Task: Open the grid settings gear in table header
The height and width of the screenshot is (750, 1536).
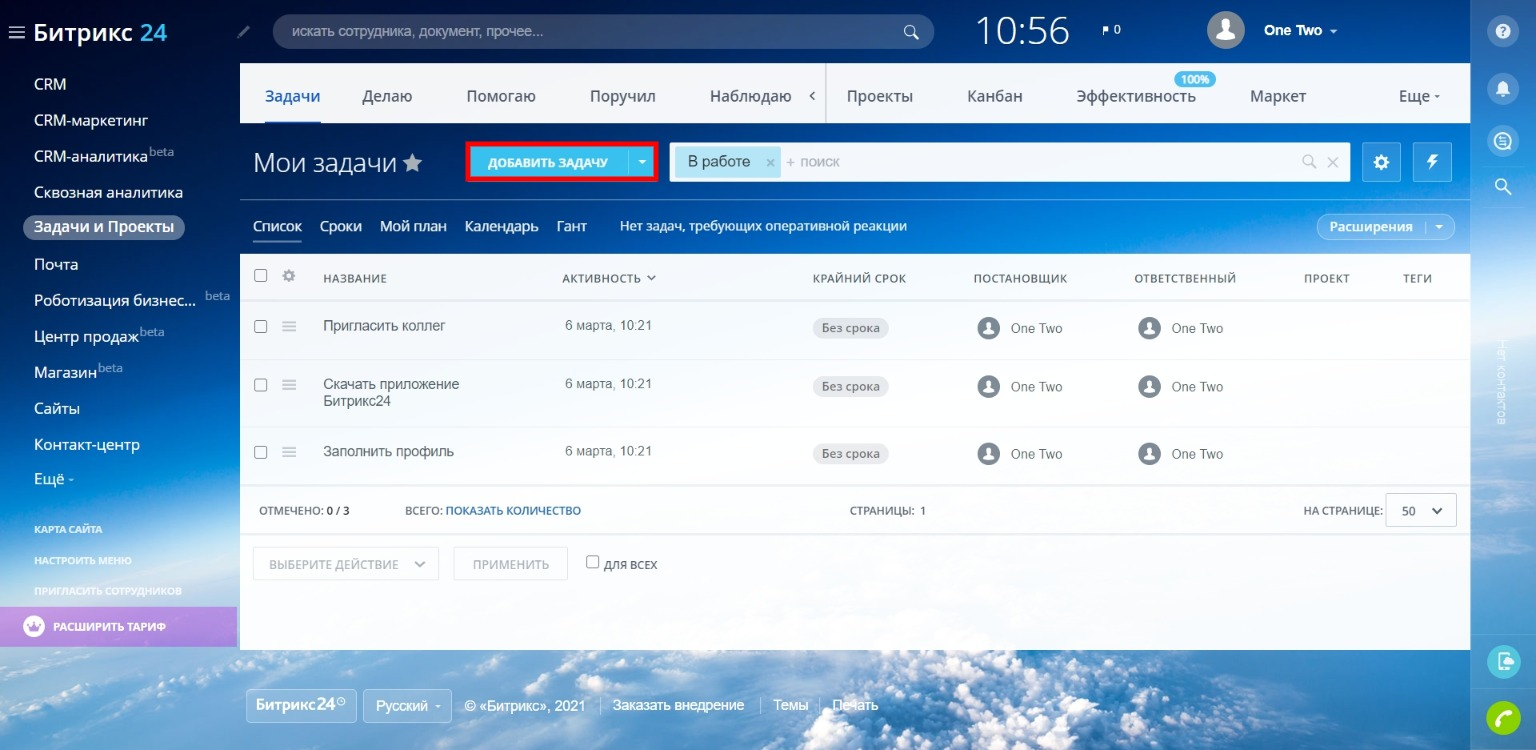Action: [x=289, y=276]
